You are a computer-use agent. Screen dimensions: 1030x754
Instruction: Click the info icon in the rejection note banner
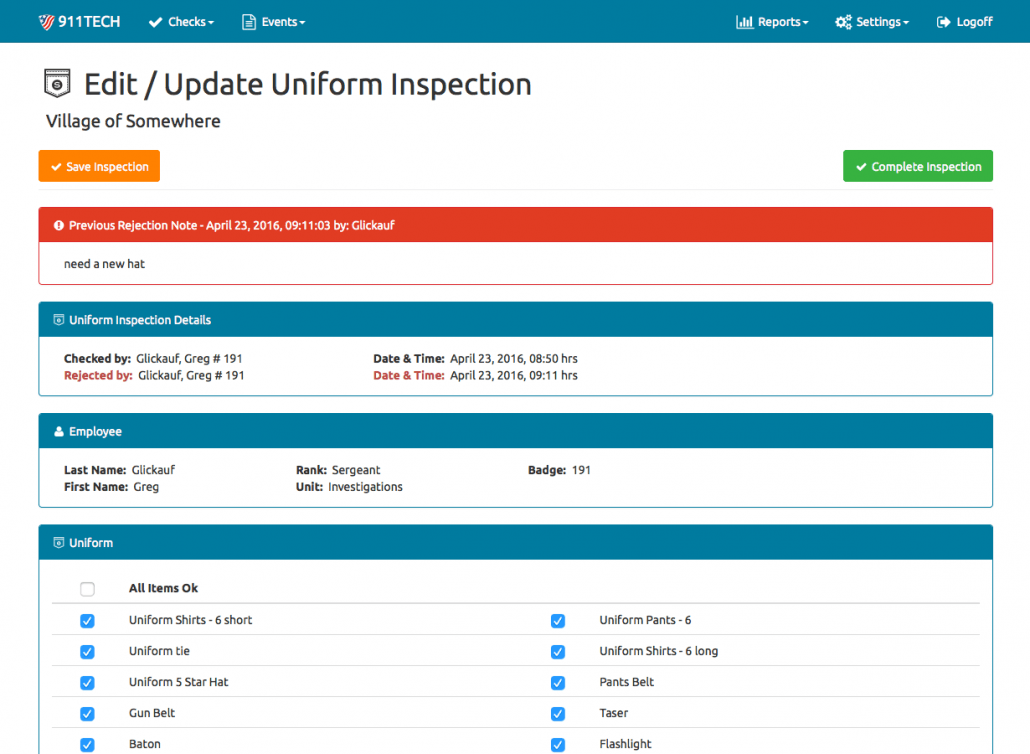58,225
